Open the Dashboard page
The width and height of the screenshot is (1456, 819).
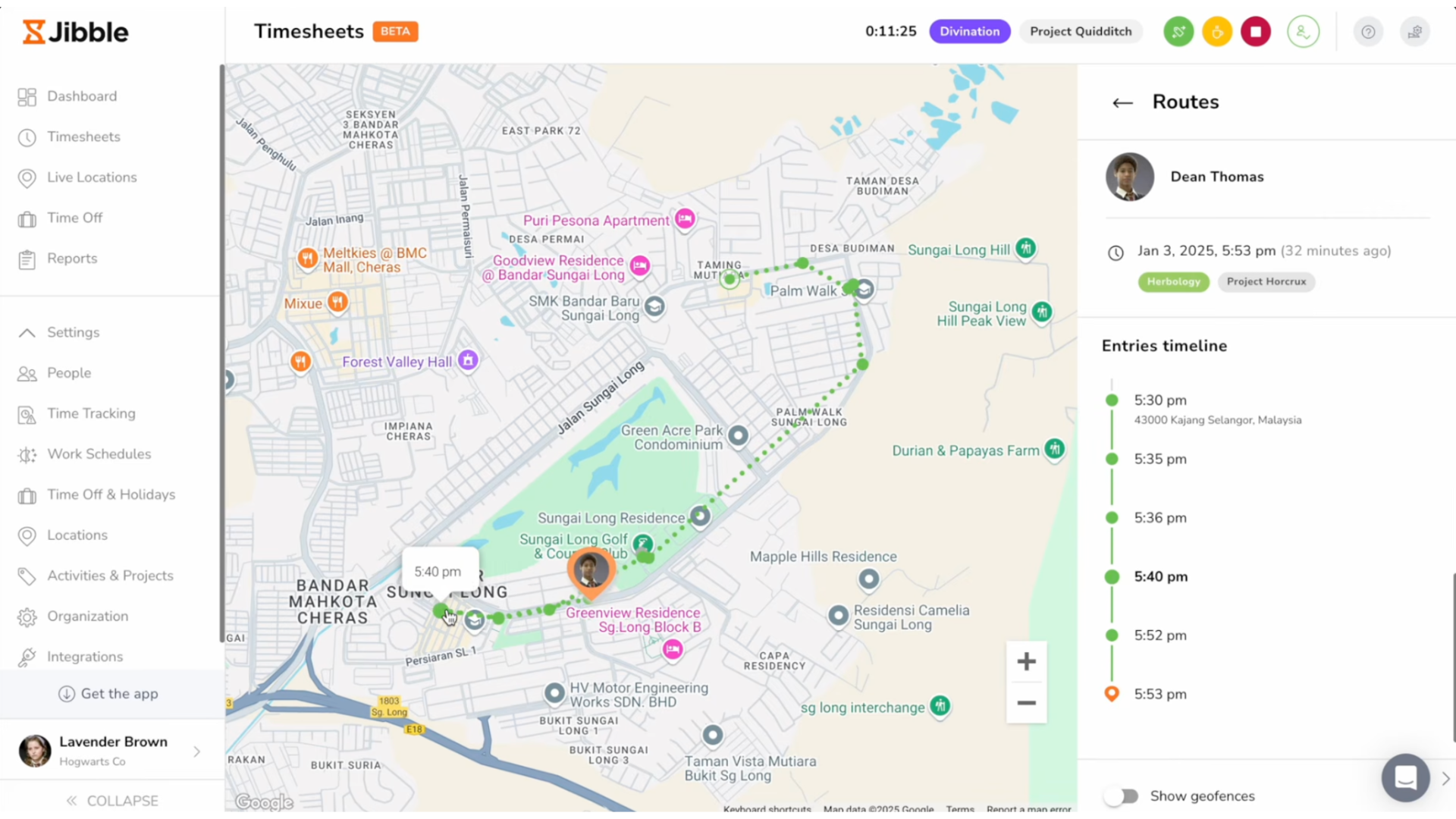point(82,96)
